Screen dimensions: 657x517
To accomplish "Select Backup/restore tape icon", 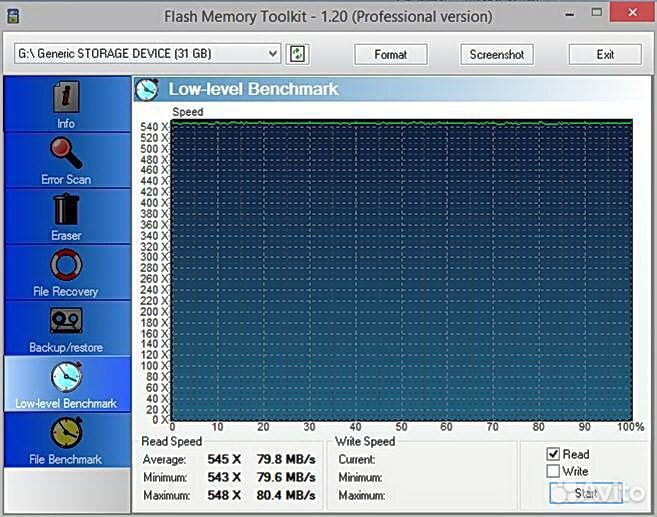I will click(66, 321).
